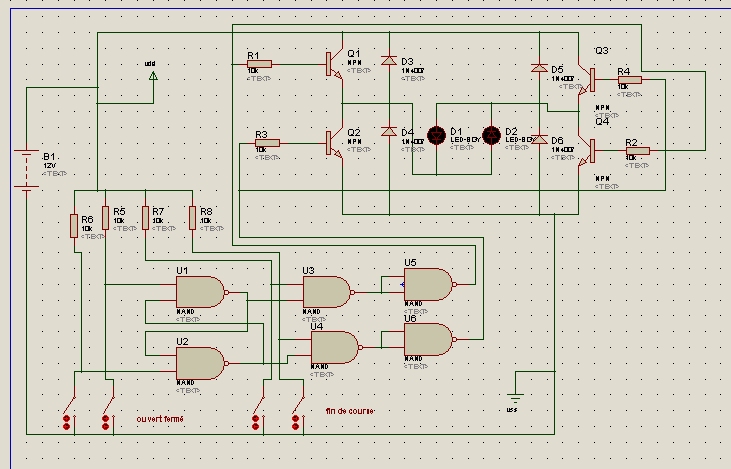
Task: Click the 'fin de course' text label
Action: pyautogui.click(x=350, y=411)
